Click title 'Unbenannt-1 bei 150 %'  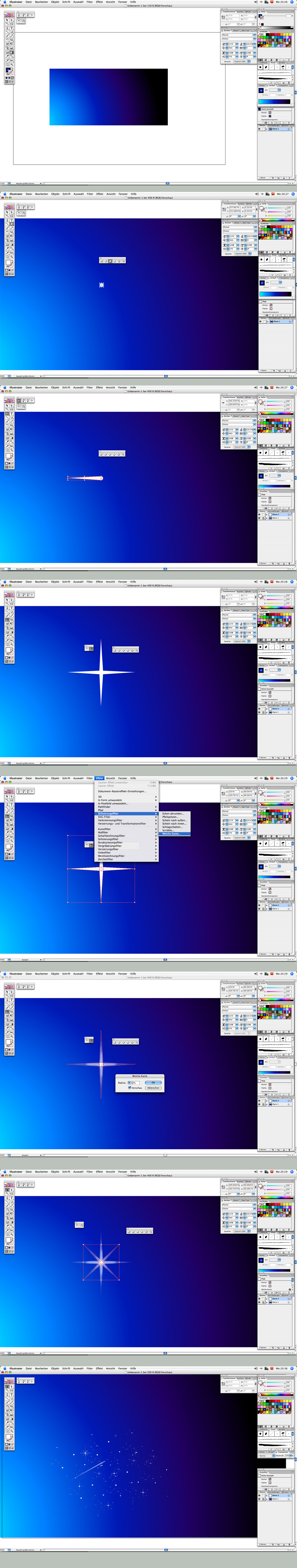pyautogui.click(x=149, y=5)
